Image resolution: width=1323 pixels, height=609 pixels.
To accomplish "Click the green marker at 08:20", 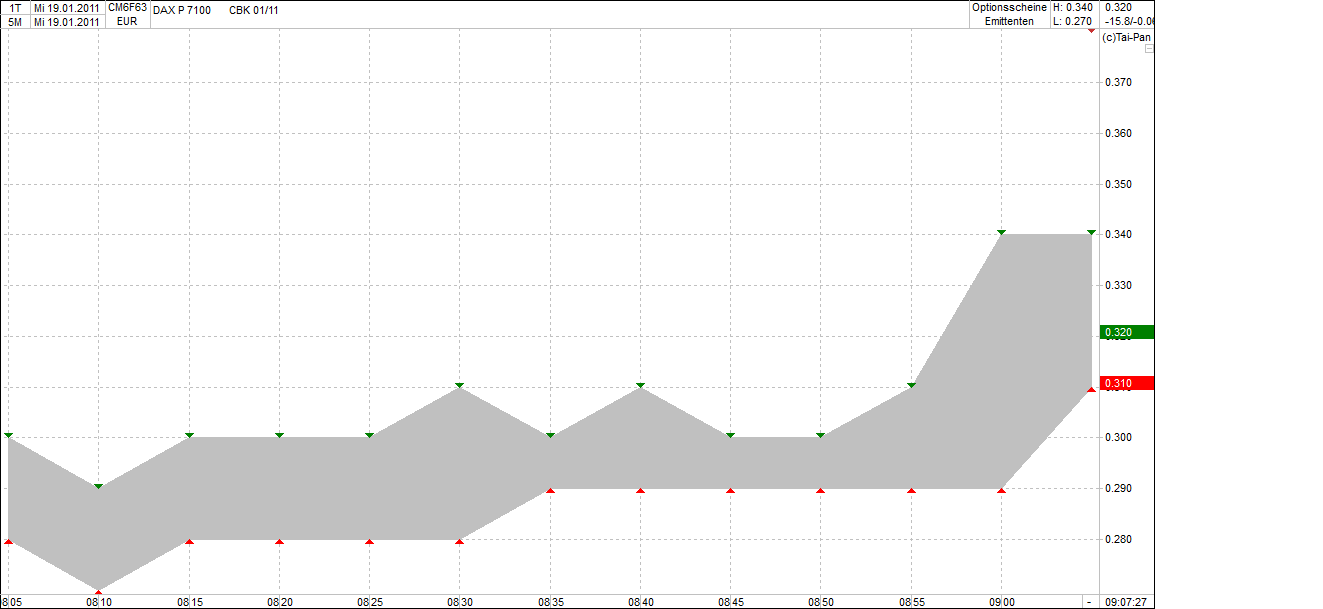I will click(280, 435).
